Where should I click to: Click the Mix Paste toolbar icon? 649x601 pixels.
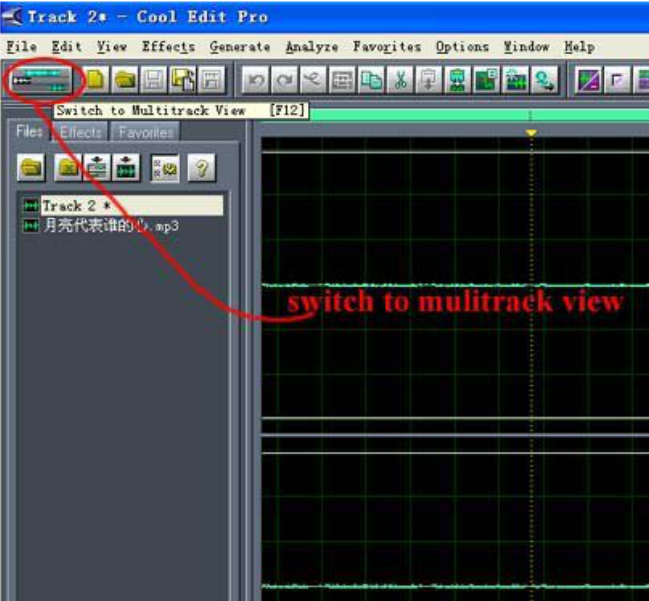click(x=487, y=79)
